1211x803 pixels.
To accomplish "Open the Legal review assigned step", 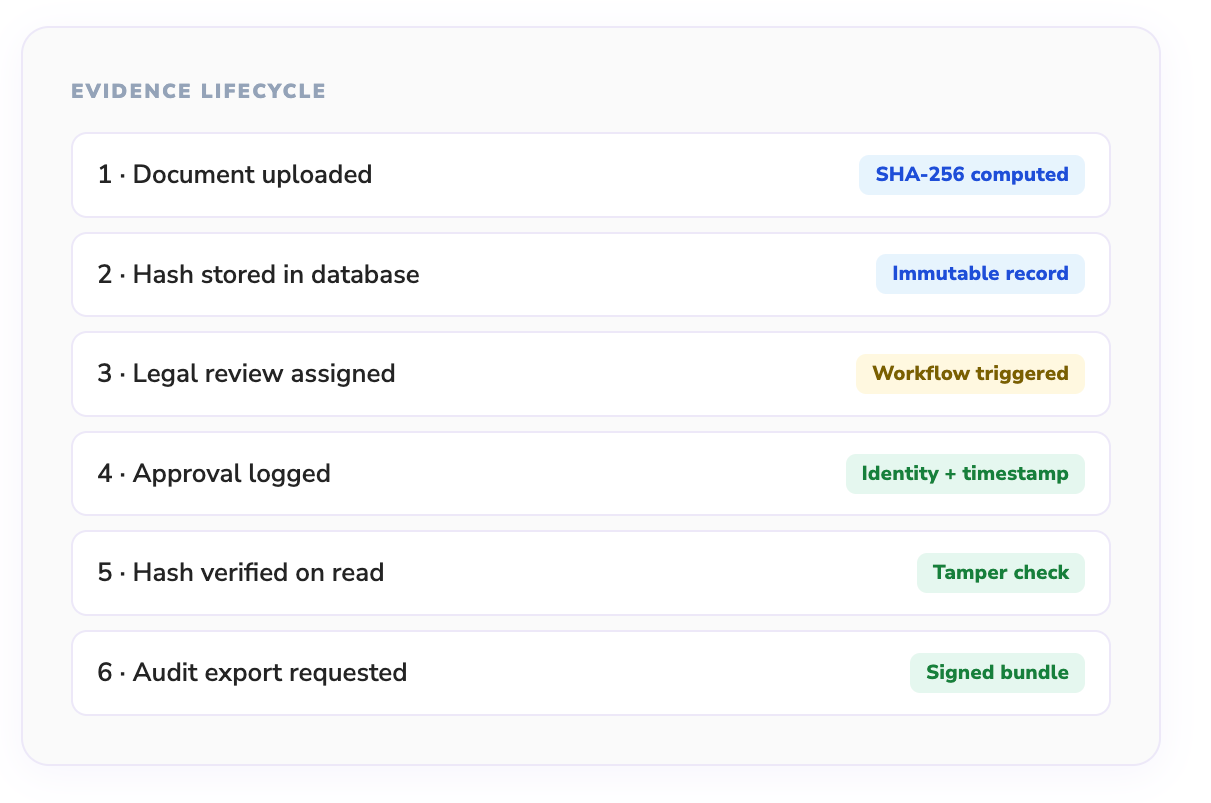I will (264, 374).
